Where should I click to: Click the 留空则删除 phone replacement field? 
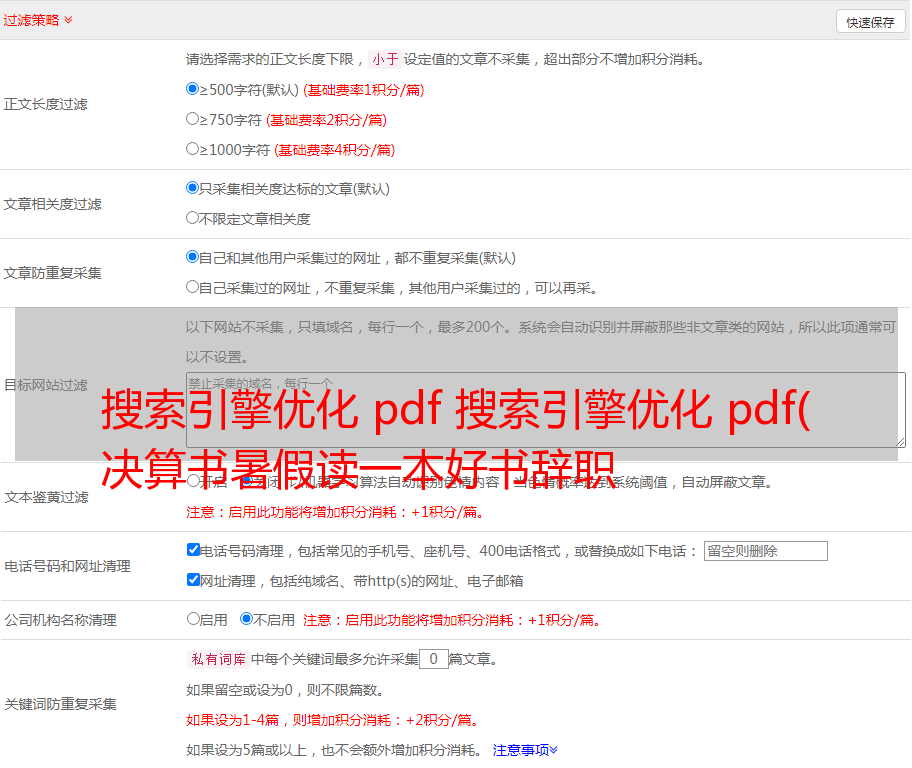[765, 551]
